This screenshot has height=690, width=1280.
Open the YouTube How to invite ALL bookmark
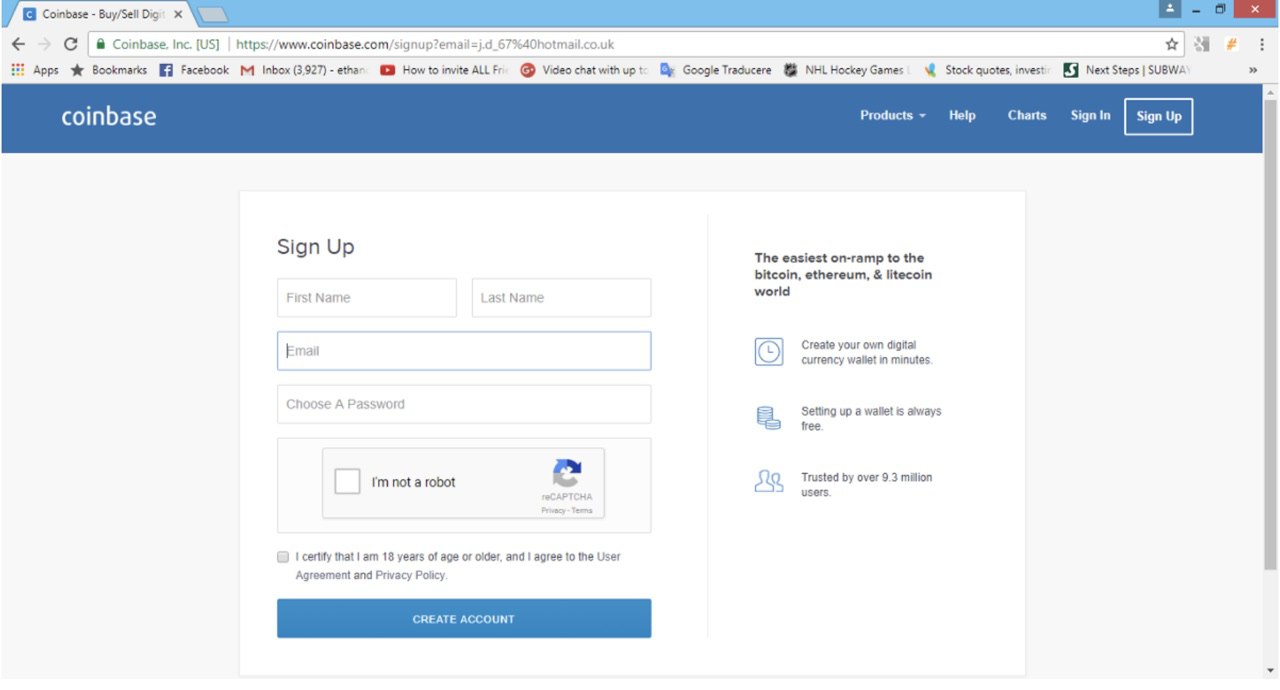445,70
